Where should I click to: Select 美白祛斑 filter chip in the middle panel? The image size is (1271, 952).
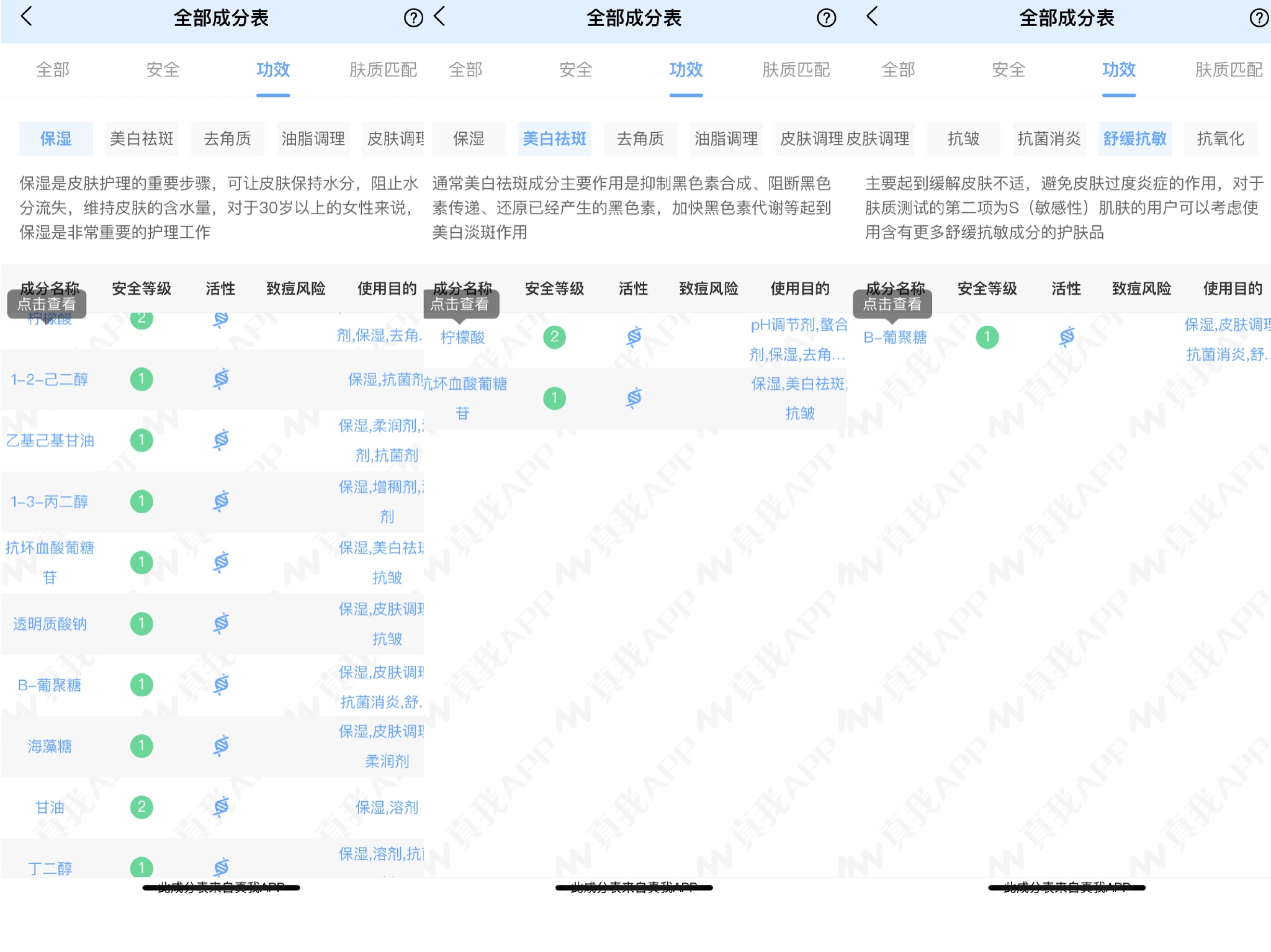click(x=554, y=138)
